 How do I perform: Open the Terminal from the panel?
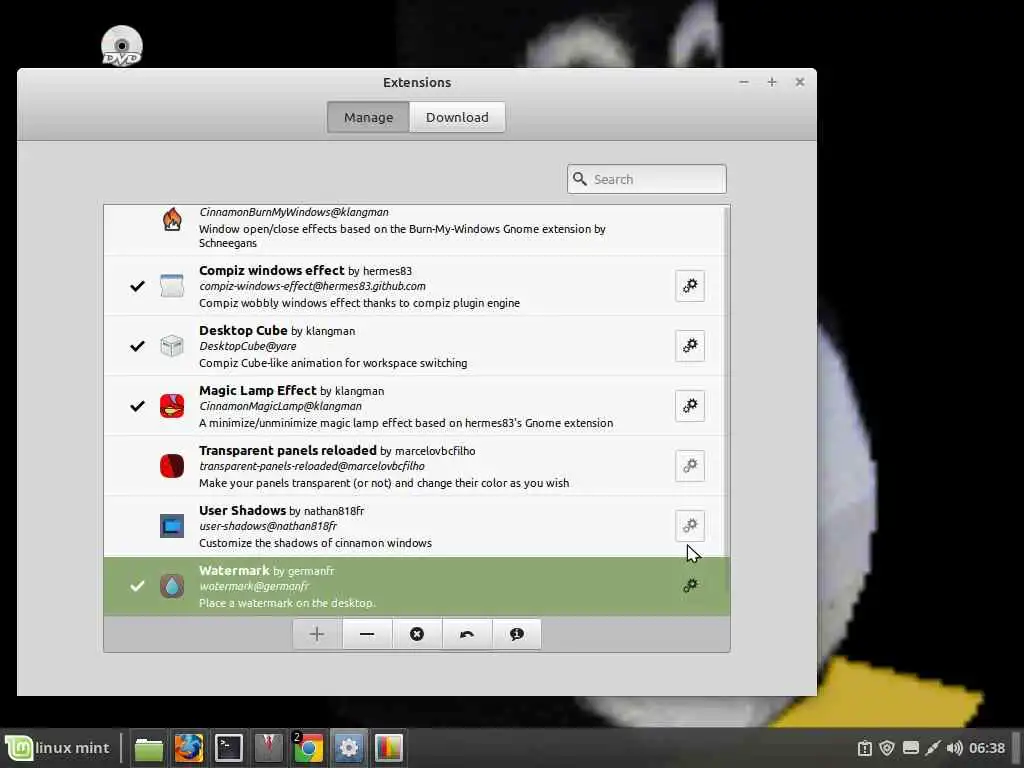pyautogui.click(x=229, y=748)
